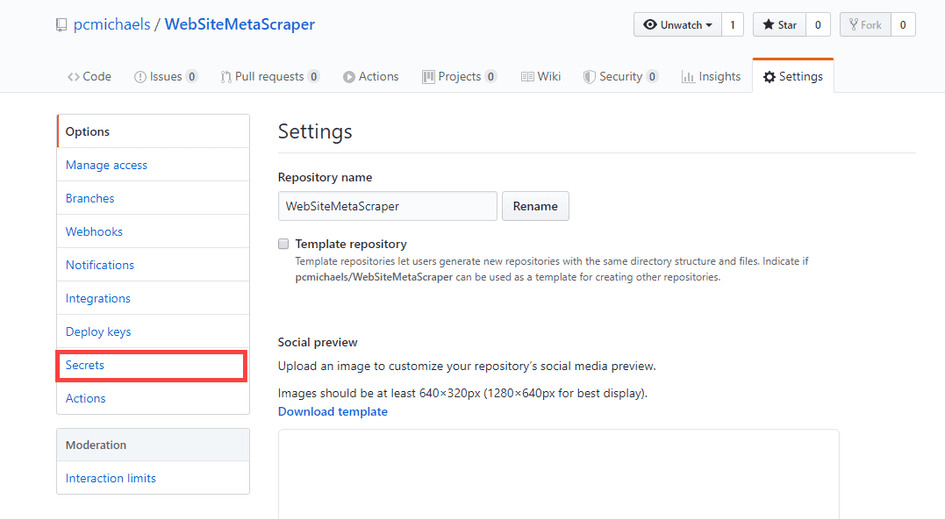The width and height of the screenshot is (945, 519).
Task: Open the Wiki tab
Action: point(541,77)
